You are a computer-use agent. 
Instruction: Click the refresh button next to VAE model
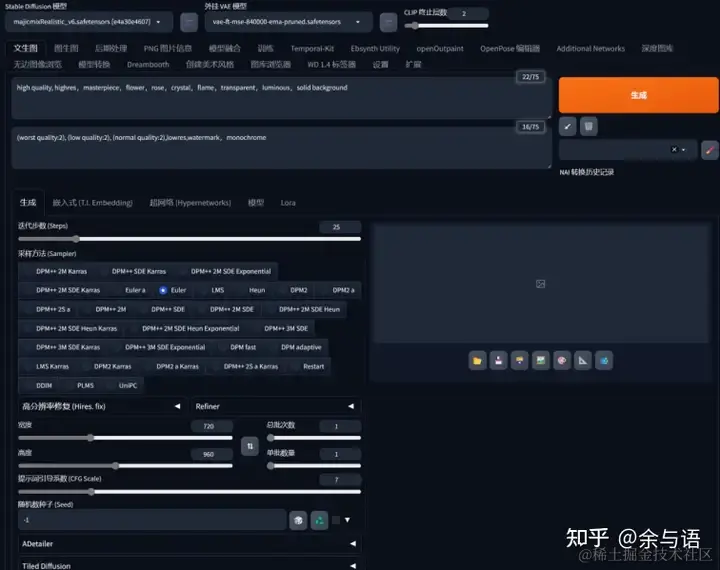click(388, 22)
